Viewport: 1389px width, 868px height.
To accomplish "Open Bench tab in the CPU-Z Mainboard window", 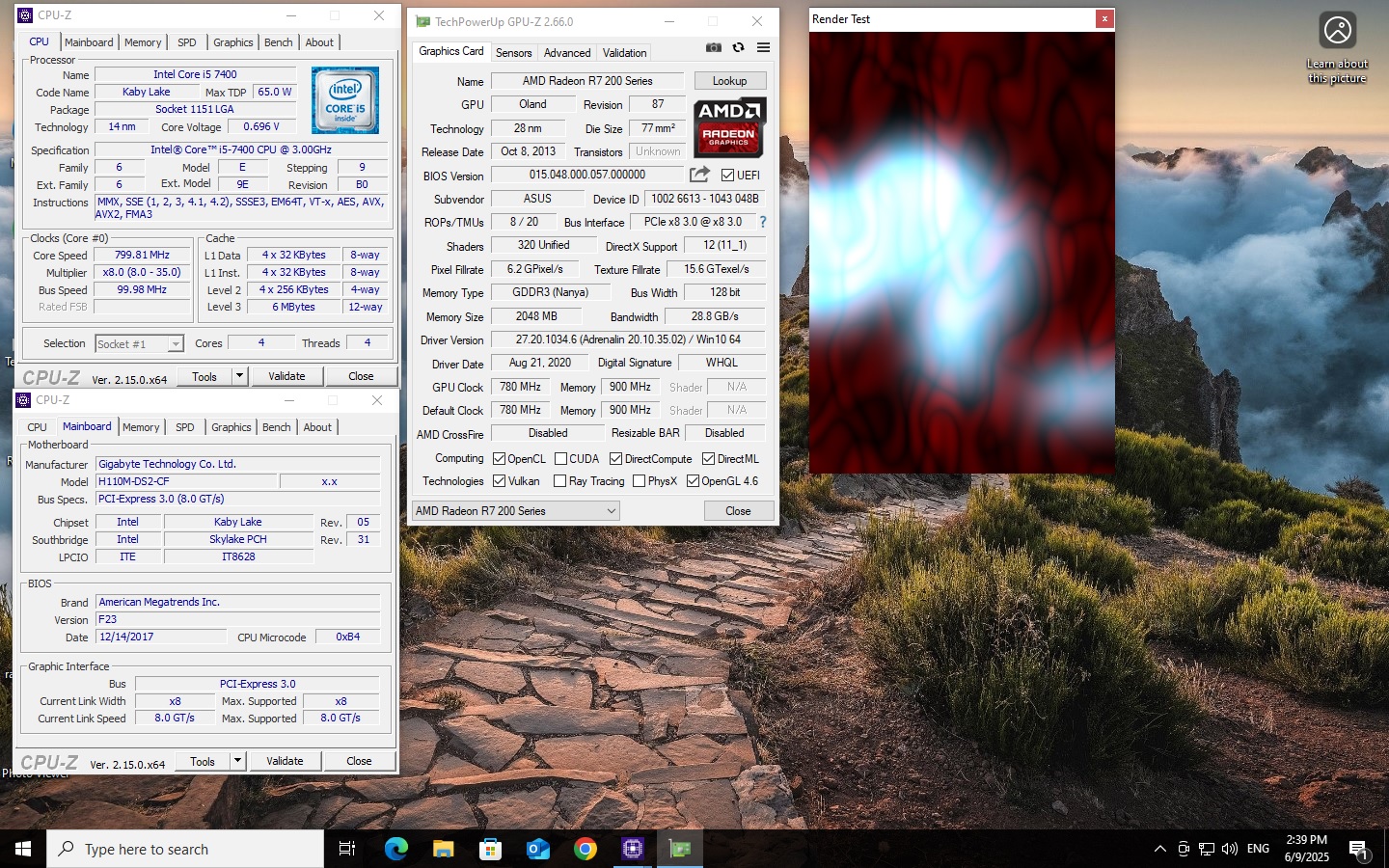I will [x=277, y=427].
